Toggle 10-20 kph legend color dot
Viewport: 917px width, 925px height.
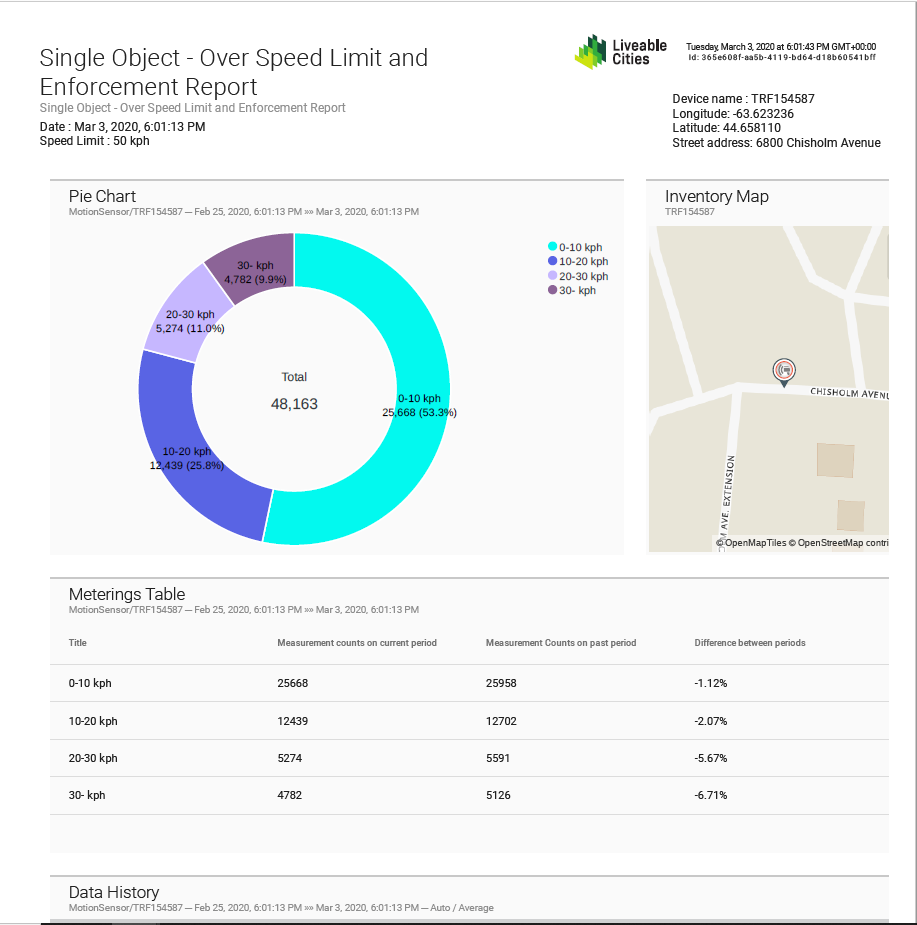coord(552,261)
